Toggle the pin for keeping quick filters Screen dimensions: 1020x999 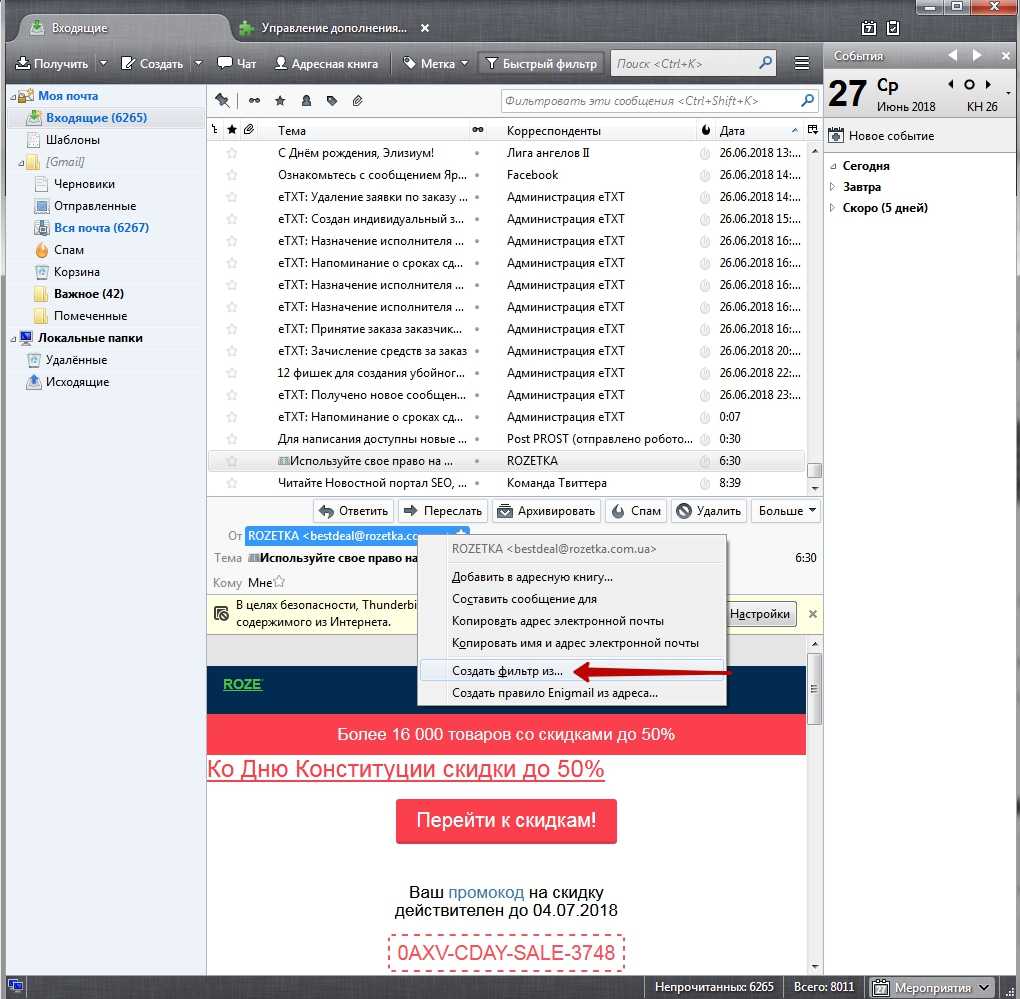(222, 101)
